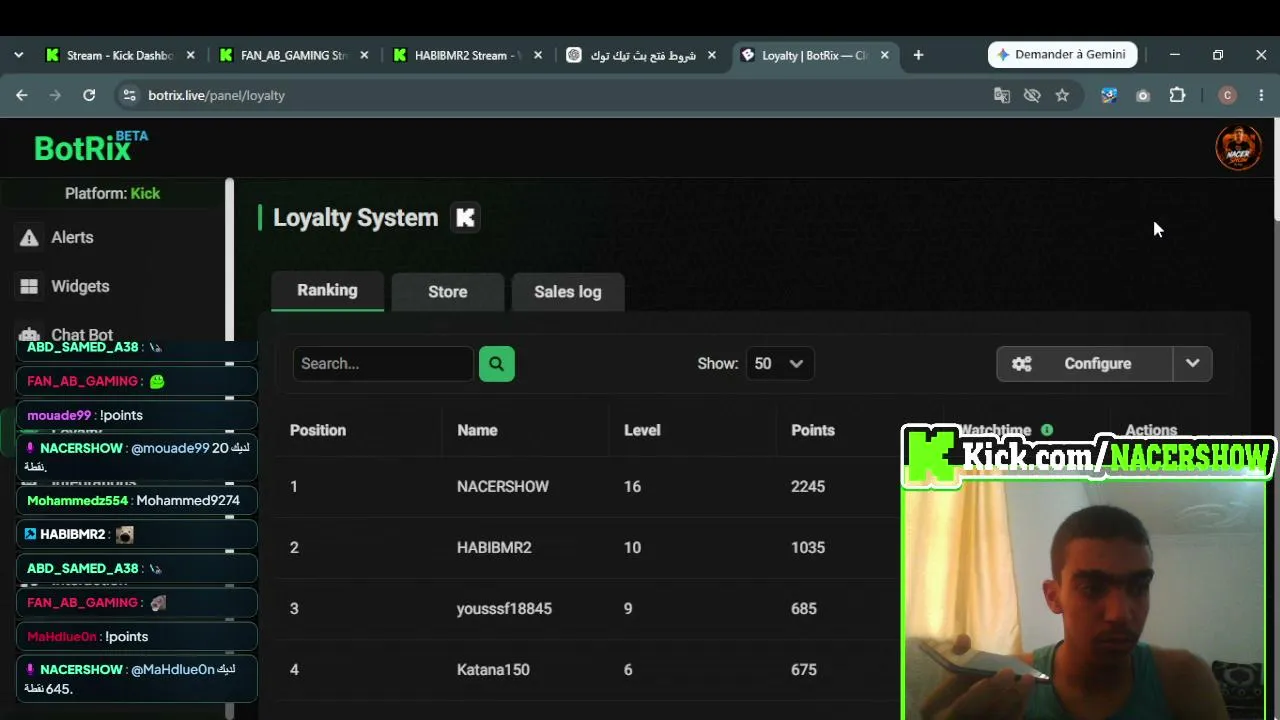This screenshot has height=720, width=1280.
Task: Select HABIBMR2 in the ranking table
Action: (x=494, y=547)
